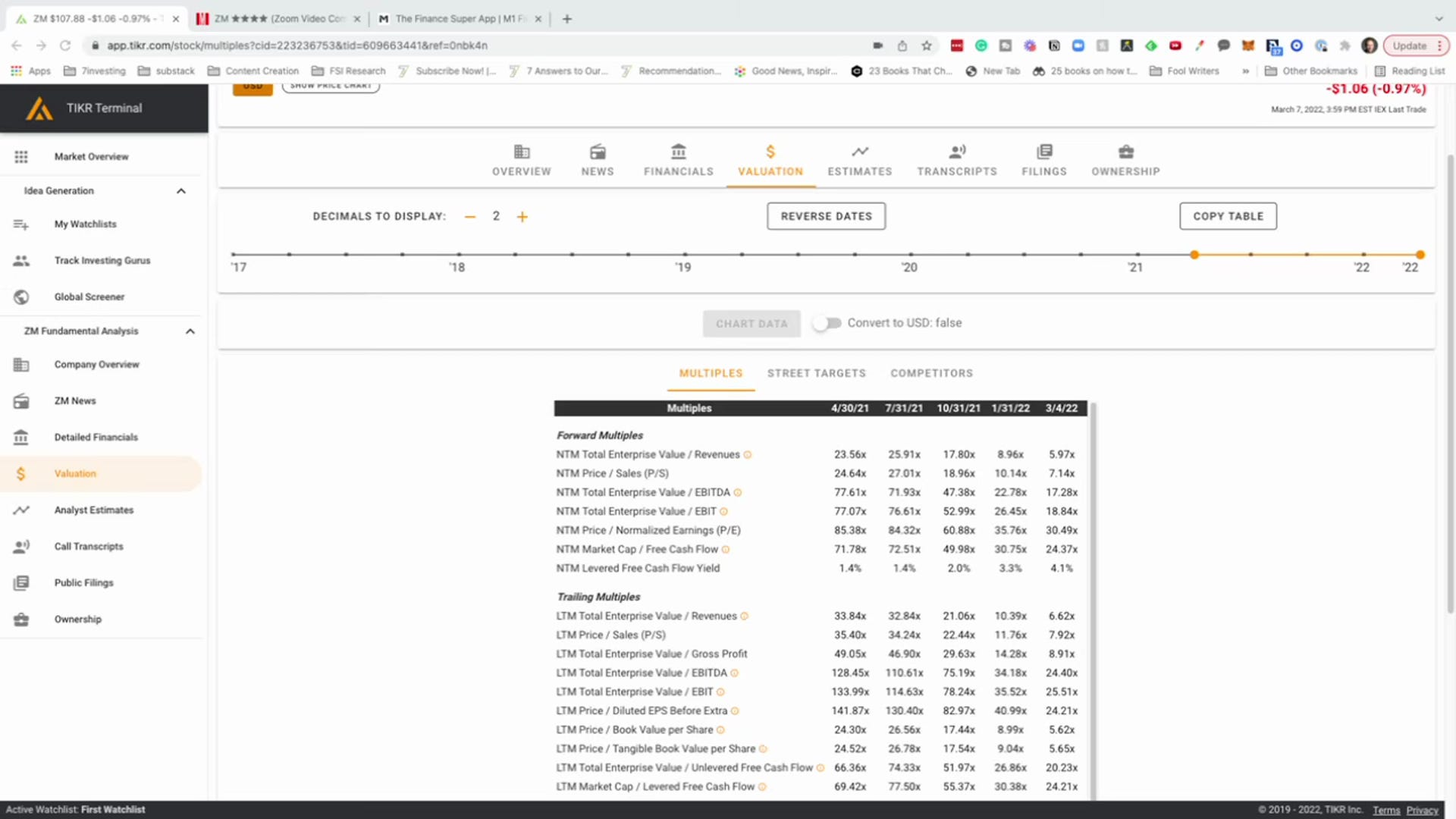Collapse the Idea Generation section
The height and width of the screenshot is (819, 1456).
click(x=181, y=191)
